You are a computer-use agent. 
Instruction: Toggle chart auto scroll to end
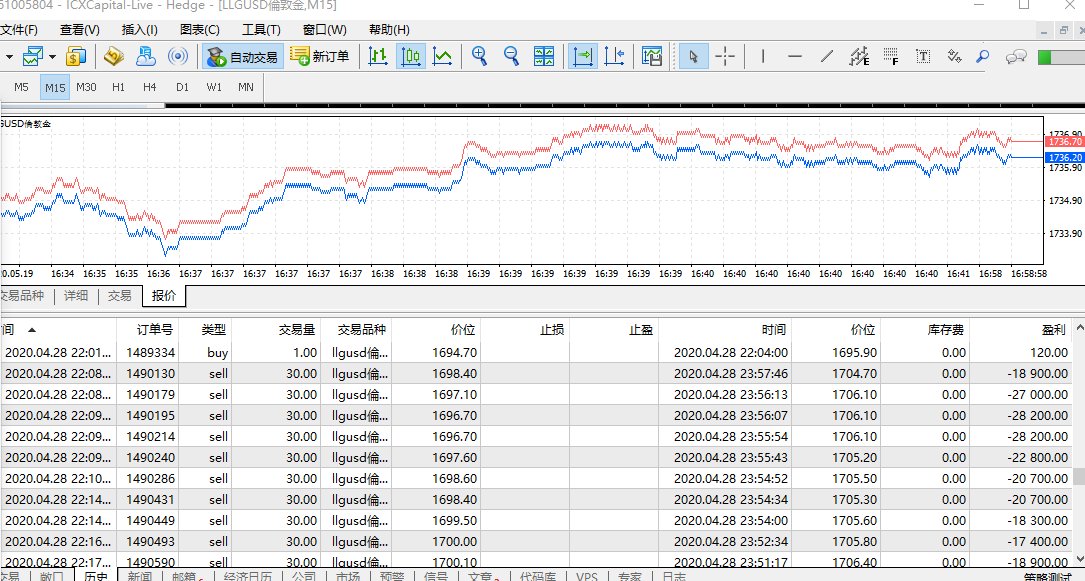click(x=583, y=56)
